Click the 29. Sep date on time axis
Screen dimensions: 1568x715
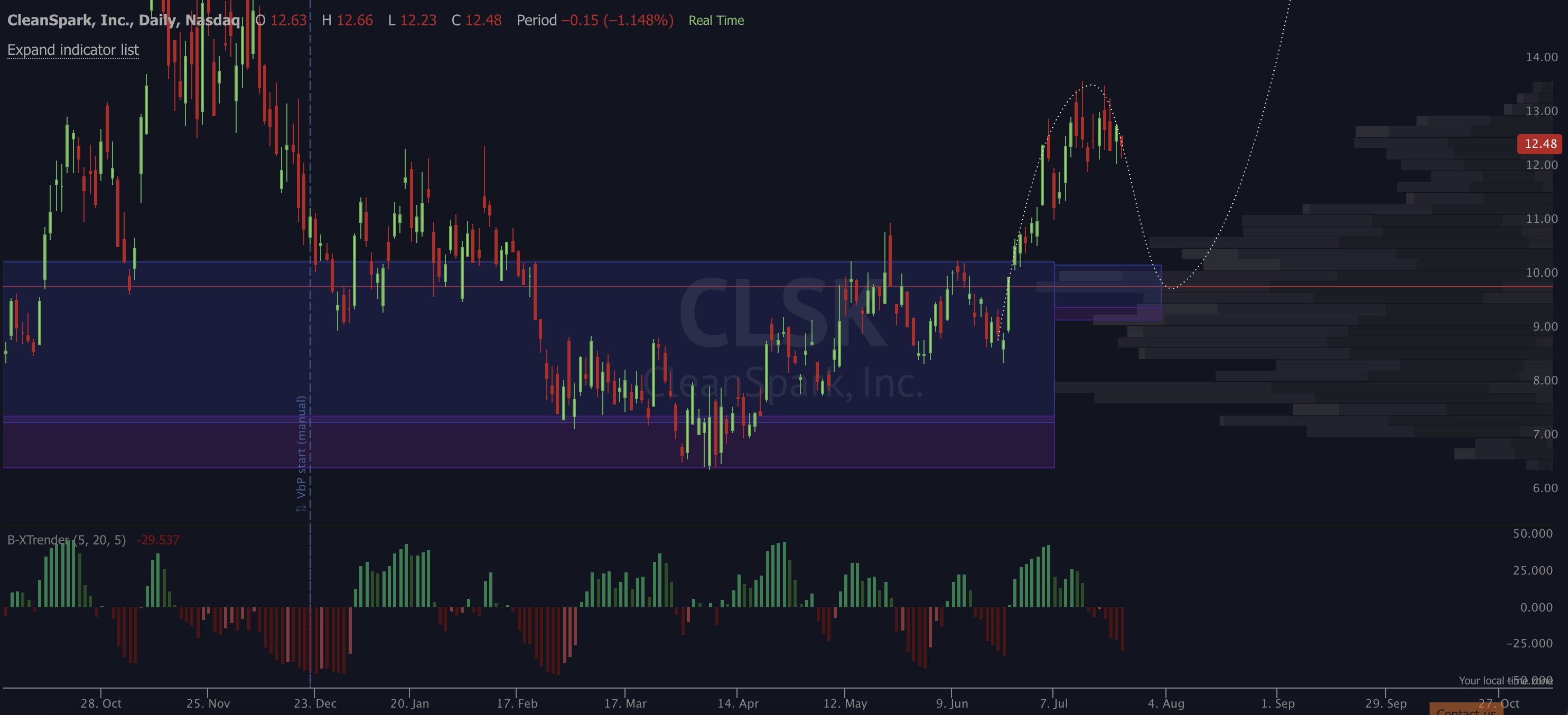1386,703
